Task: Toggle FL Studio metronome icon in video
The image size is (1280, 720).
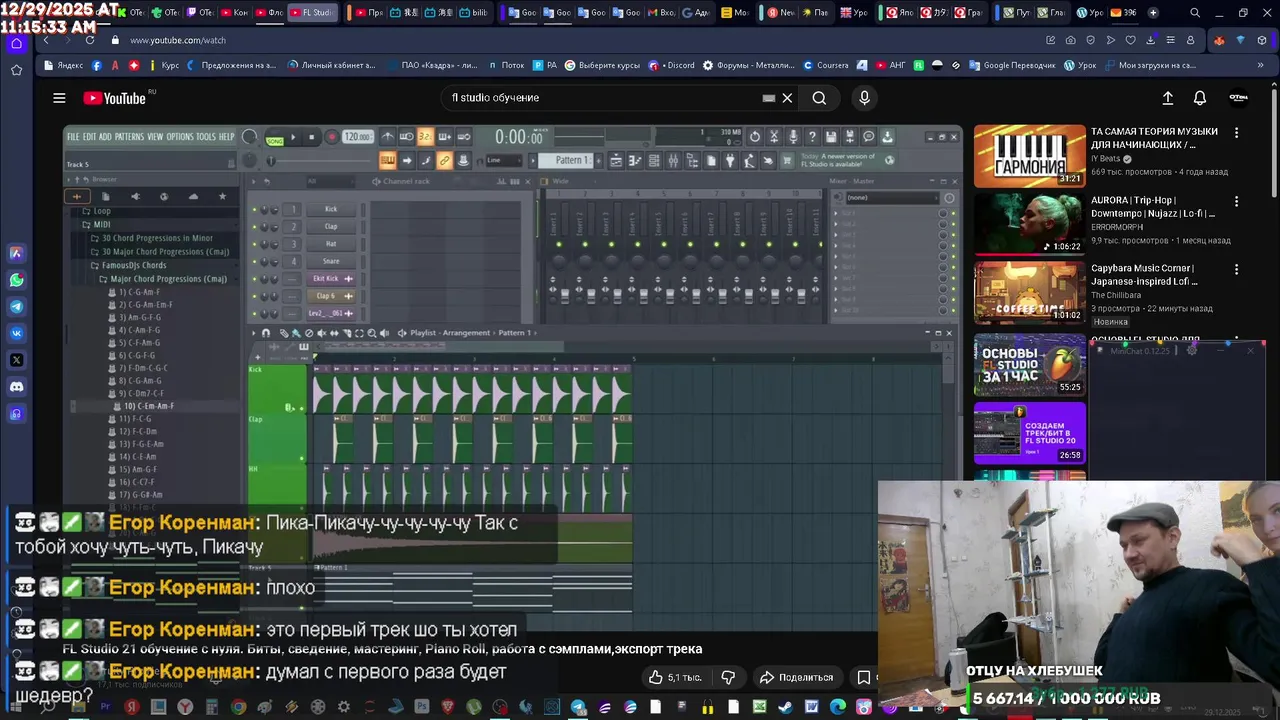Action: pyautogui.click(x=388, y=136)
